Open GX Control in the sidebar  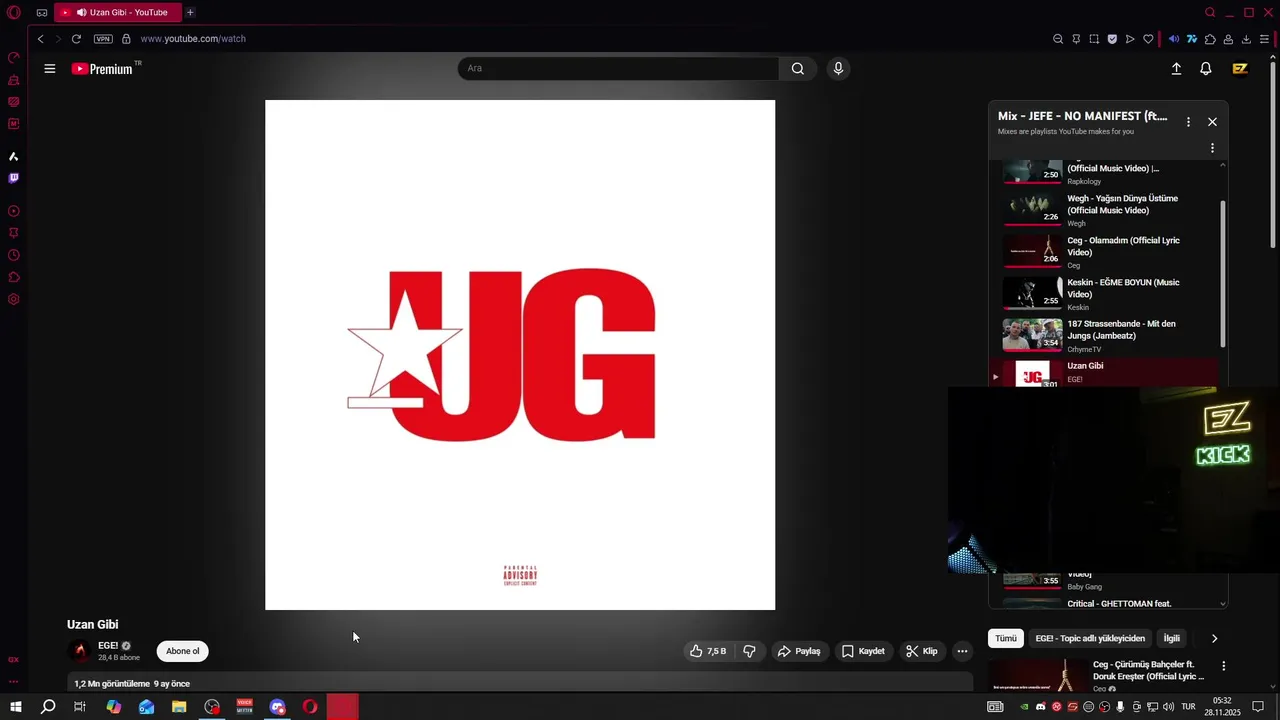[14, 57]
